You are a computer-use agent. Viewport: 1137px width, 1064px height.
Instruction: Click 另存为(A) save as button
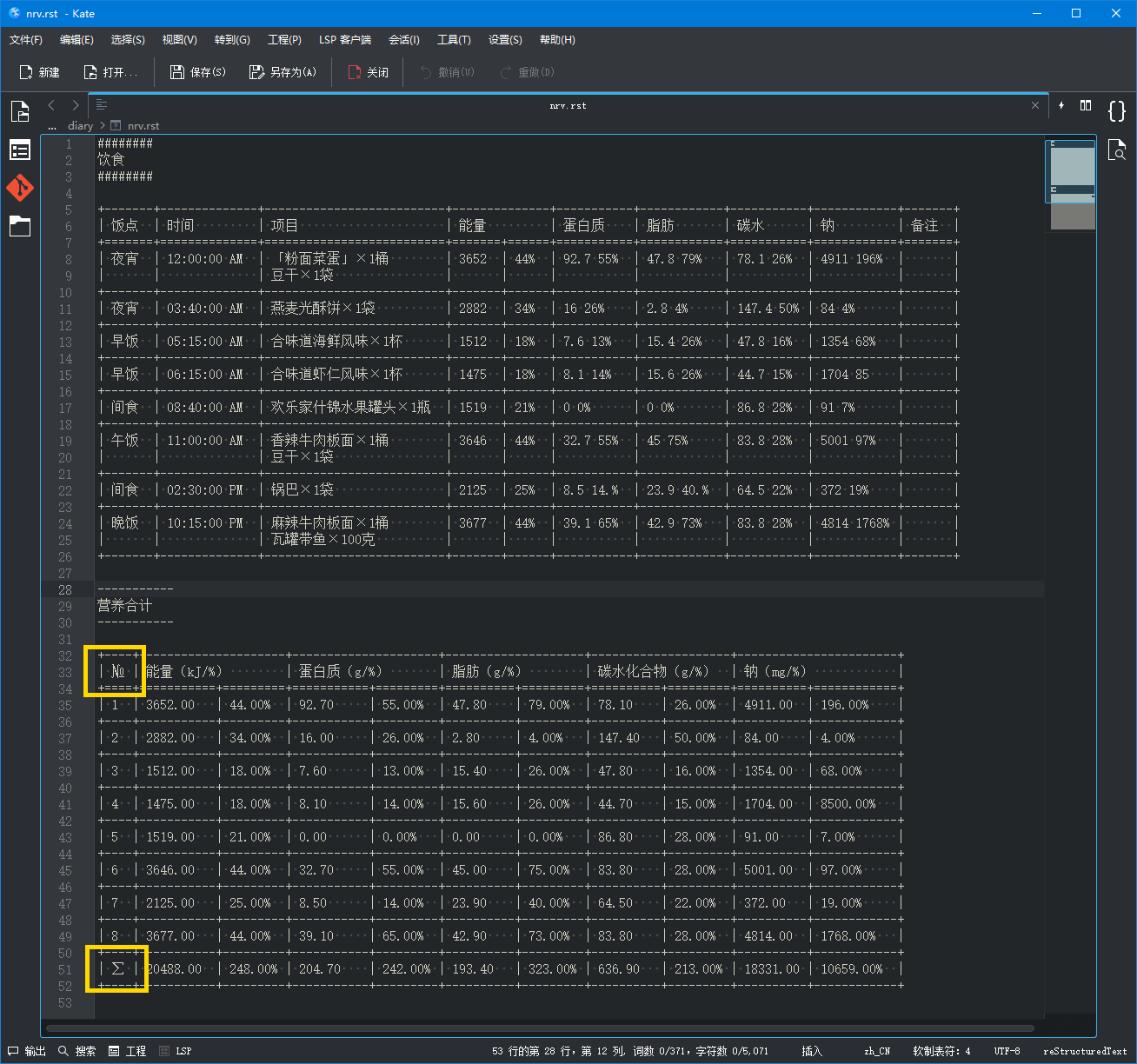pyautogui.click(x=283, y=72)
